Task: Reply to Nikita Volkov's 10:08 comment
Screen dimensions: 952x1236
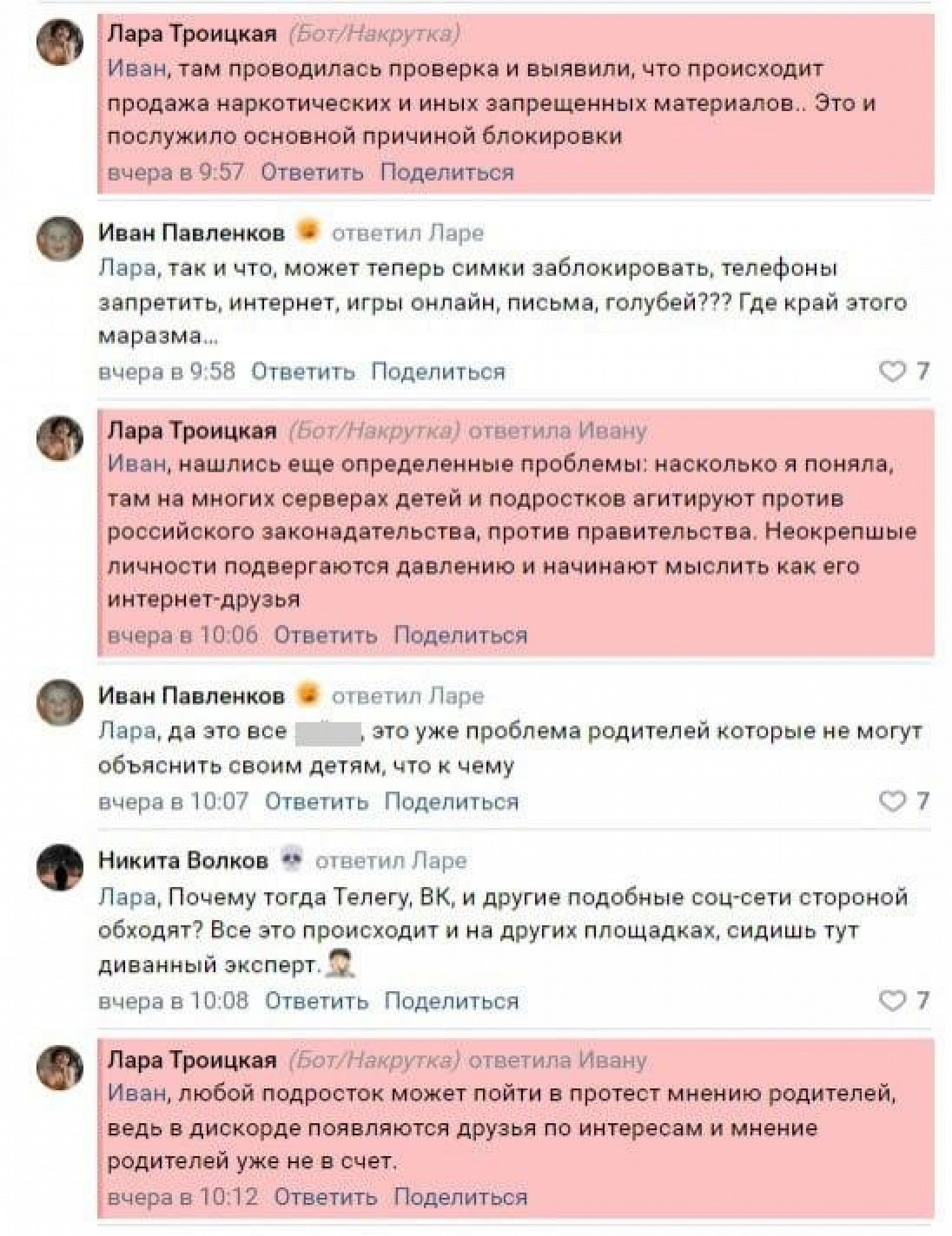Action: click(x=316, y=1001)
